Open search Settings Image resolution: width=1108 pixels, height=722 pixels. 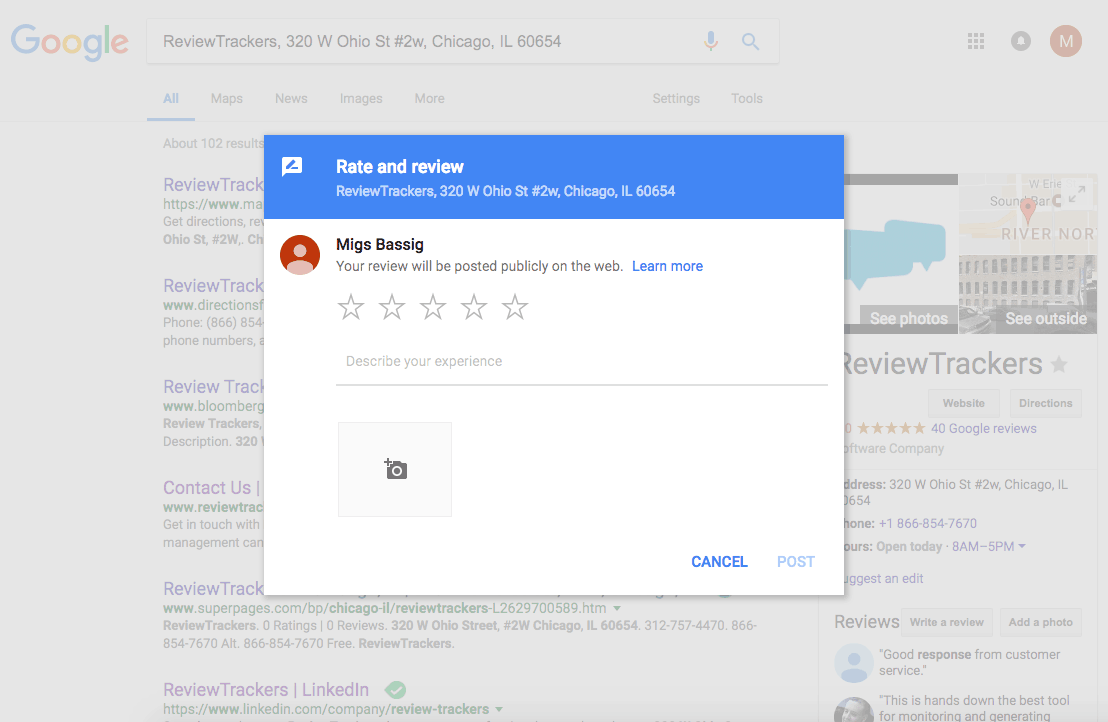point(676,99)
